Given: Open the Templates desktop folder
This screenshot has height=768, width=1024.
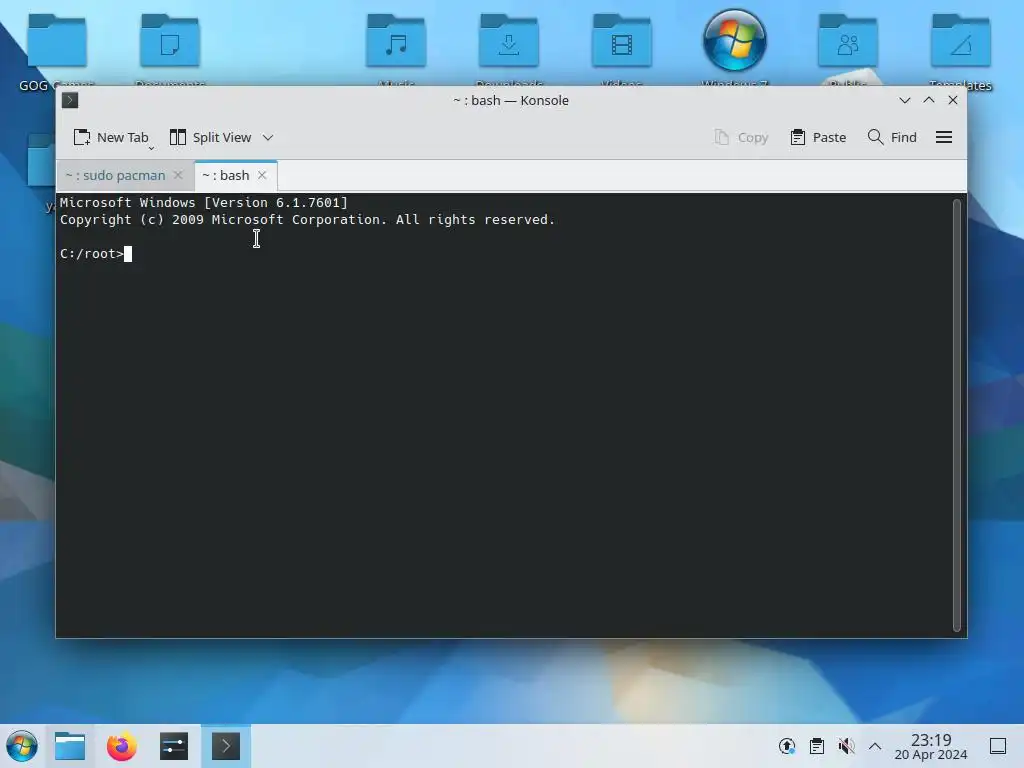Looking at the screenshot, I should pos(961,51).
